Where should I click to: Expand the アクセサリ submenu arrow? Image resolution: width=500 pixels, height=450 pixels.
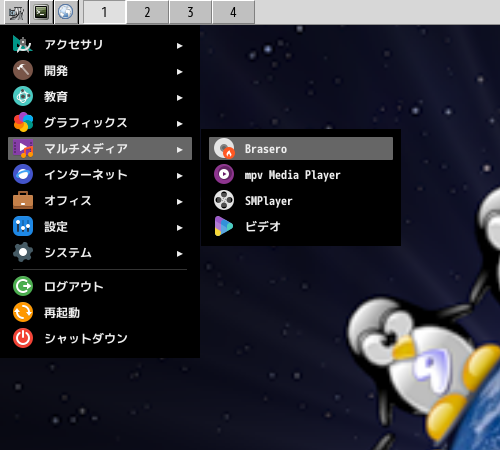180,46
